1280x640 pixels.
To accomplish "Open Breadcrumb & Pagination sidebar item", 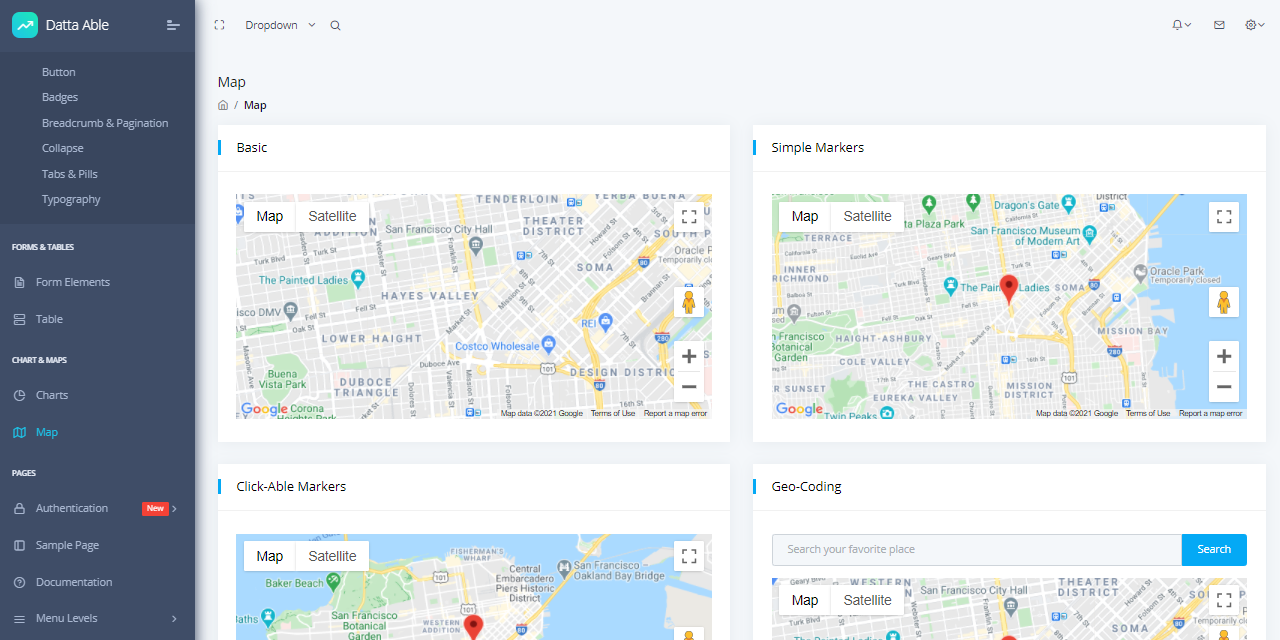I will coord(105,123).
